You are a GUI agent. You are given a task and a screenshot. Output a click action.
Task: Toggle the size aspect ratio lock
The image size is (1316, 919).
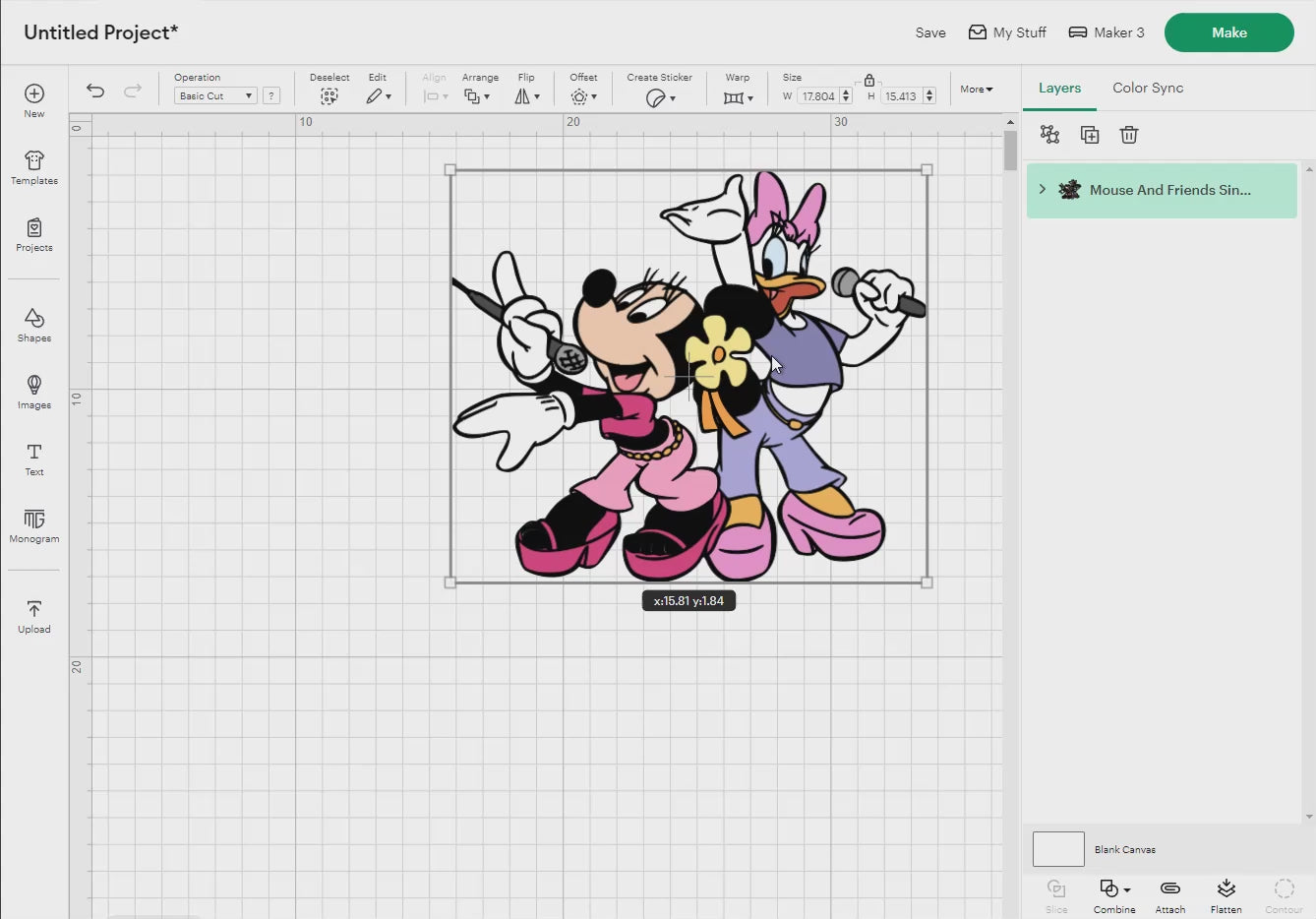pyautogui.click(x=869, y=81)
